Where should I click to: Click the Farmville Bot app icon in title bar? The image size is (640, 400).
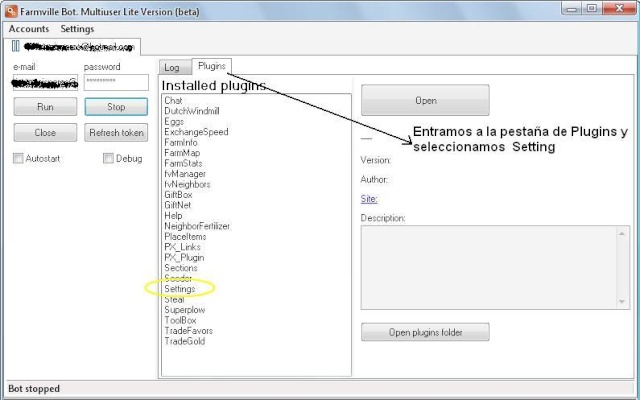[x=11, y=11]
